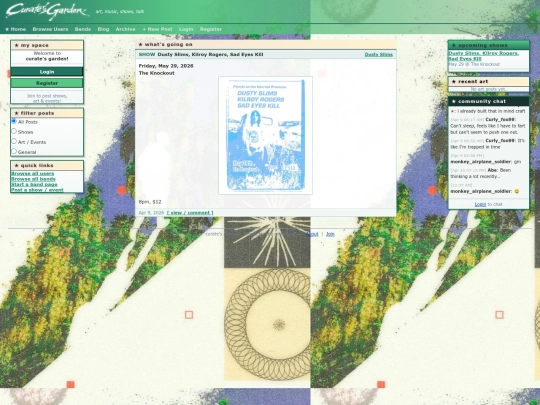
Task: Create a post via + New Post
Action: click(x=157, y=29)
